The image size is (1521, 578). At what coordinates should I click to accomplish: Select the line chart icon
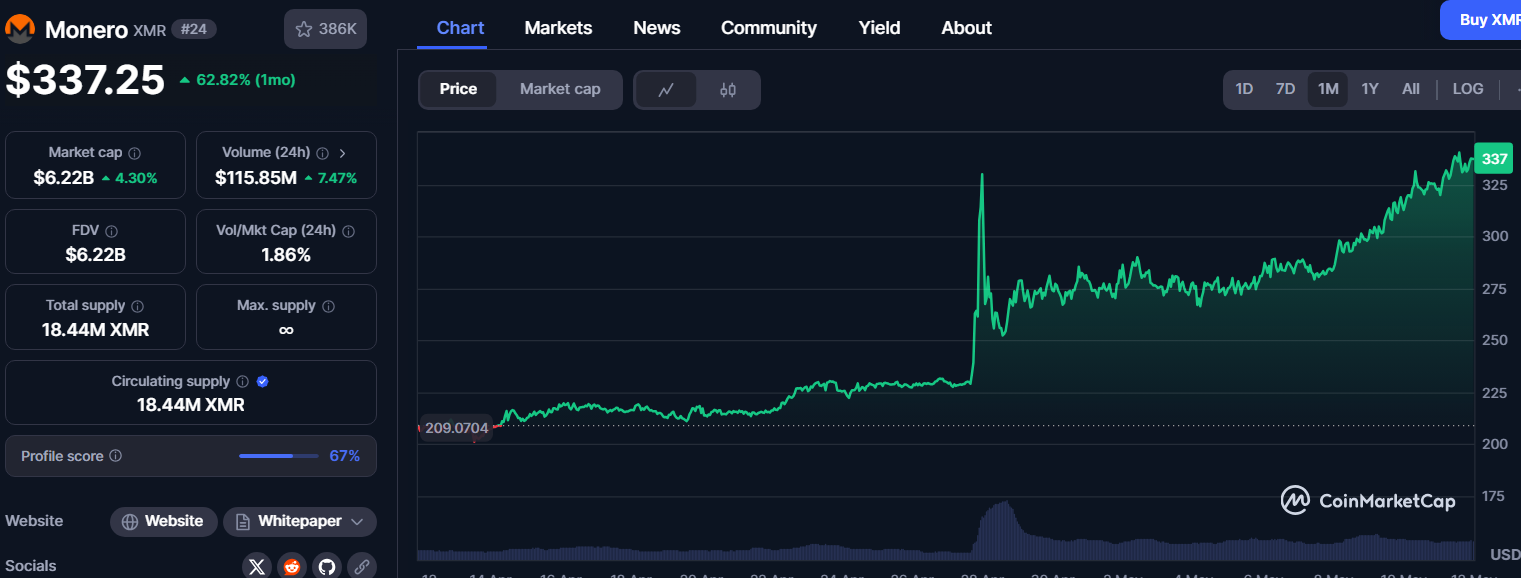point(666,90)
